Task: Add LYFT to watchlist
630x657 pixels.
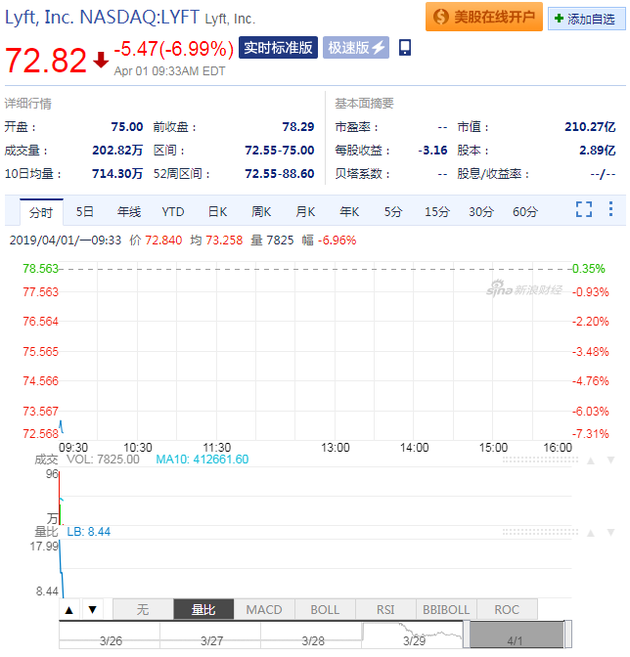Action: tap(587, 18)
